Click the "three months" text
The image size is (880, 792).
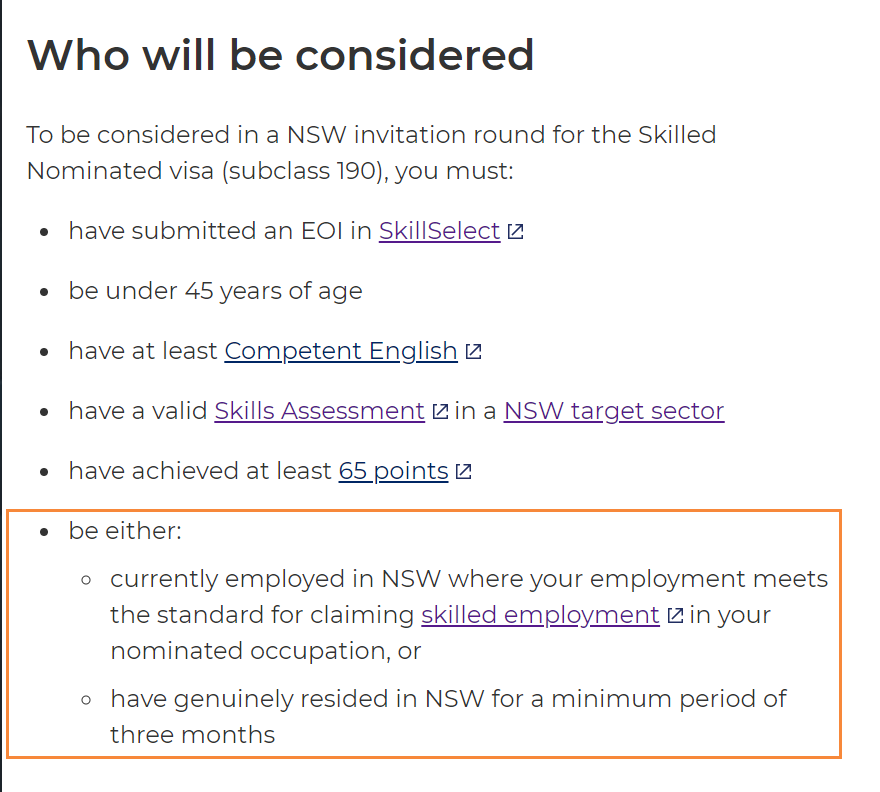(192, 735)
